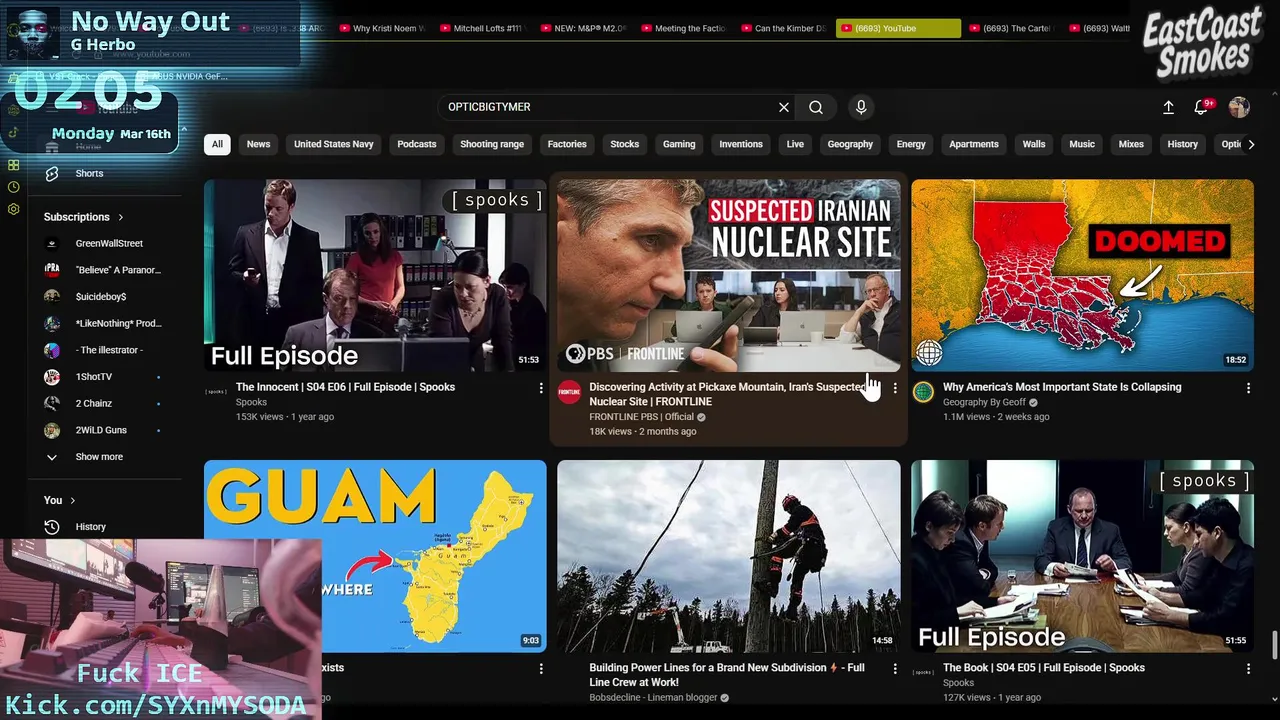Filter feed by News chip
This screenshot has height=720, width=1280.
click(x=258, y=144)
